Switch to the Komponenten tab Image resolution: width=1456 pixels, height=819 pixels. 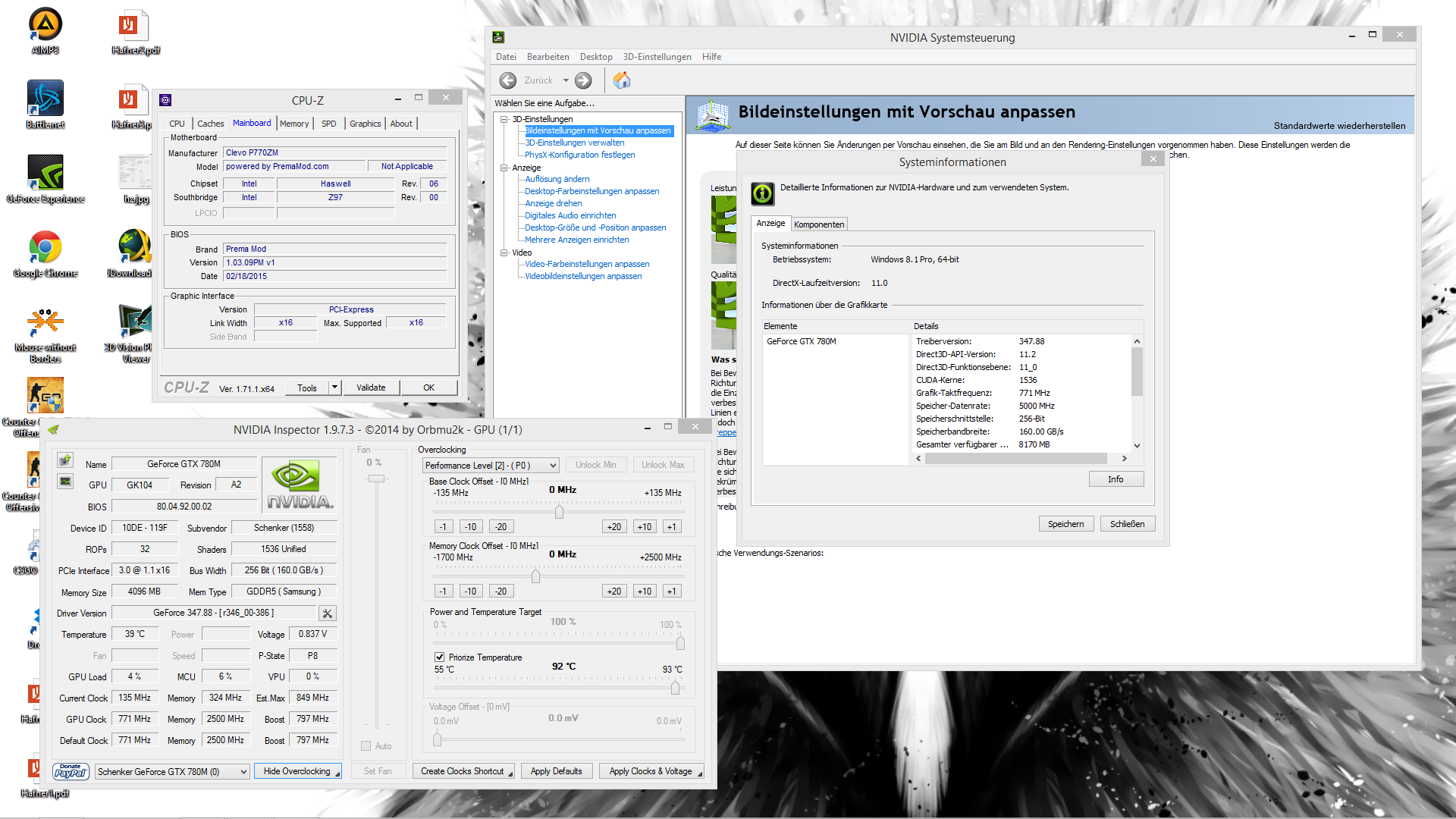point(819,224)
